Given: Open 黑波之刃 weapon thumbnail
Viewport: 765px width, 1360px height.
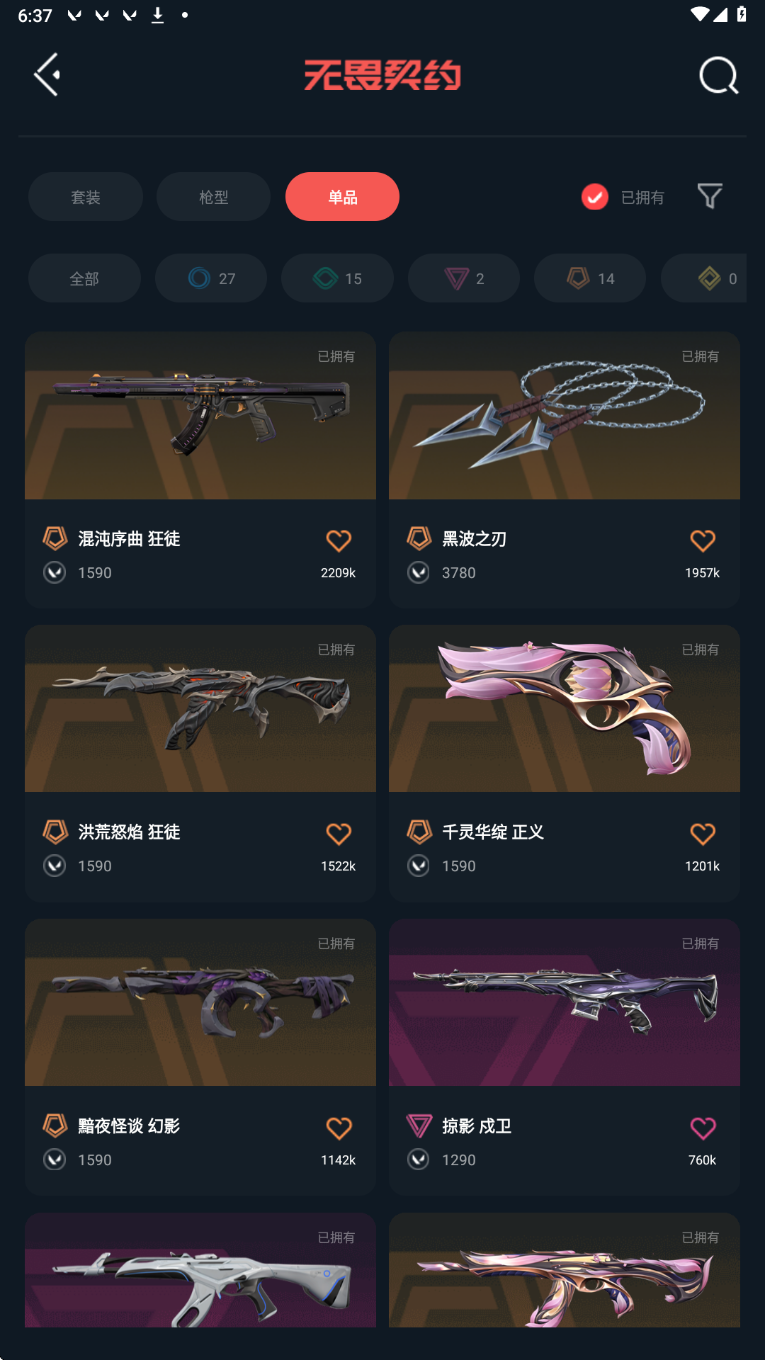Looking at the screenshot, I should [564, 415].
